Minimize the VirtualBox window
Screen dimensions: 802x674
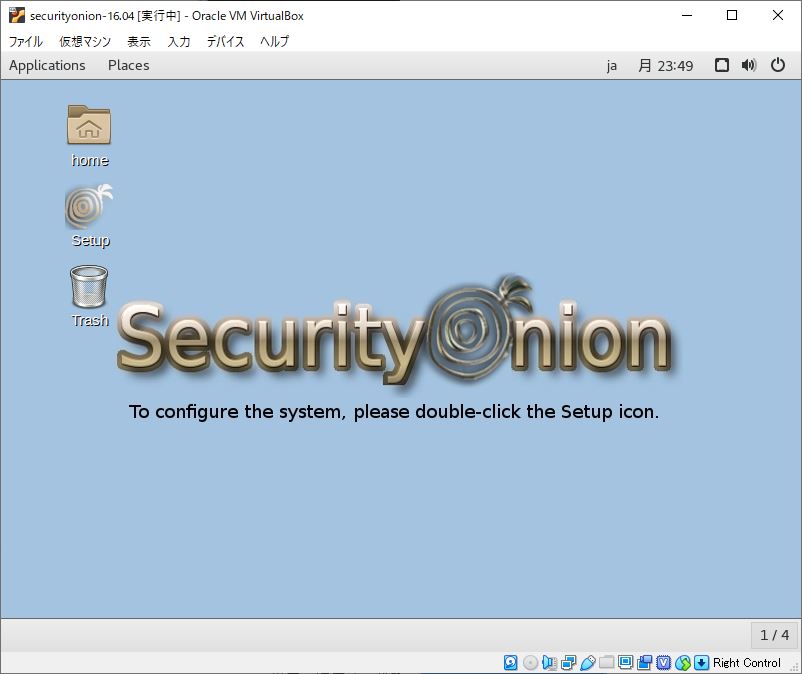click(687, 15)
